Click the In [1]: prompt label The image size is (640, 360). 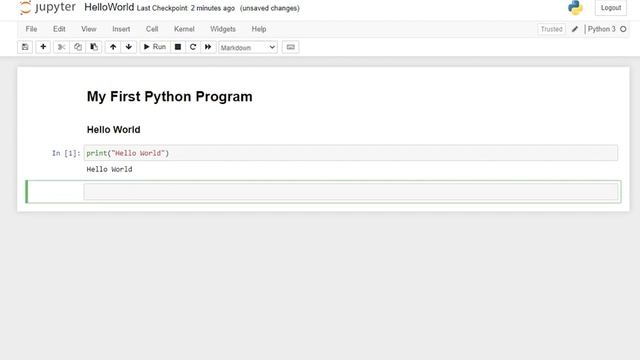pos(66,153)
